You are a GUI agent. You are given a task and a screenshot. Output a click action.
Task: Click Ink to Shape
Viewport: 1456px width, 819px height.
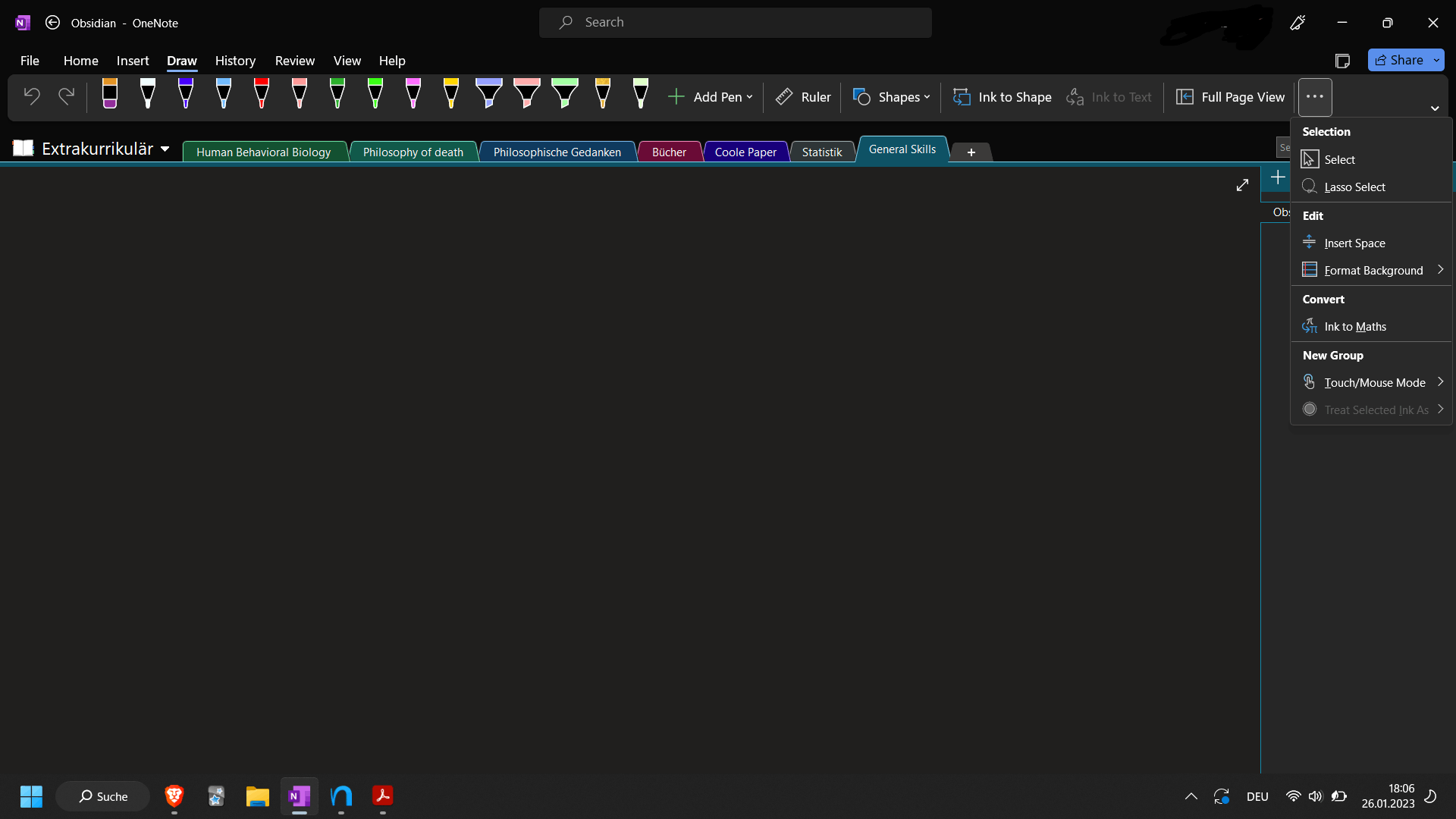click(1002, 97)
